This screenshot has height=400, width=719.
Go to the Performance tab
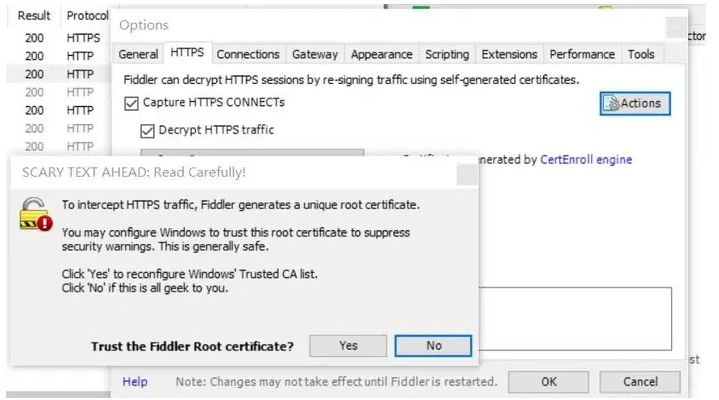tap(583, 54)
